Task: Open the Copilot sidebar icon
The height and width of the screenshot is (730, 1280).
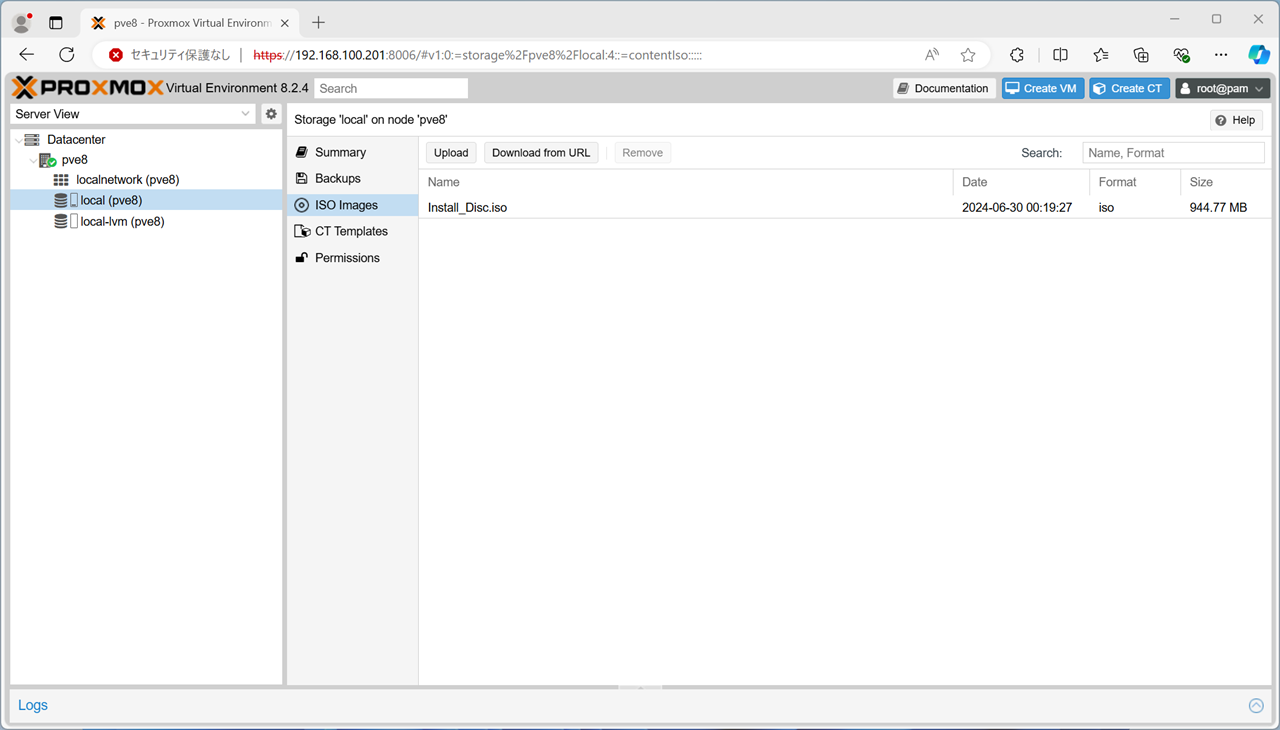Action: tap(1258, 55)
